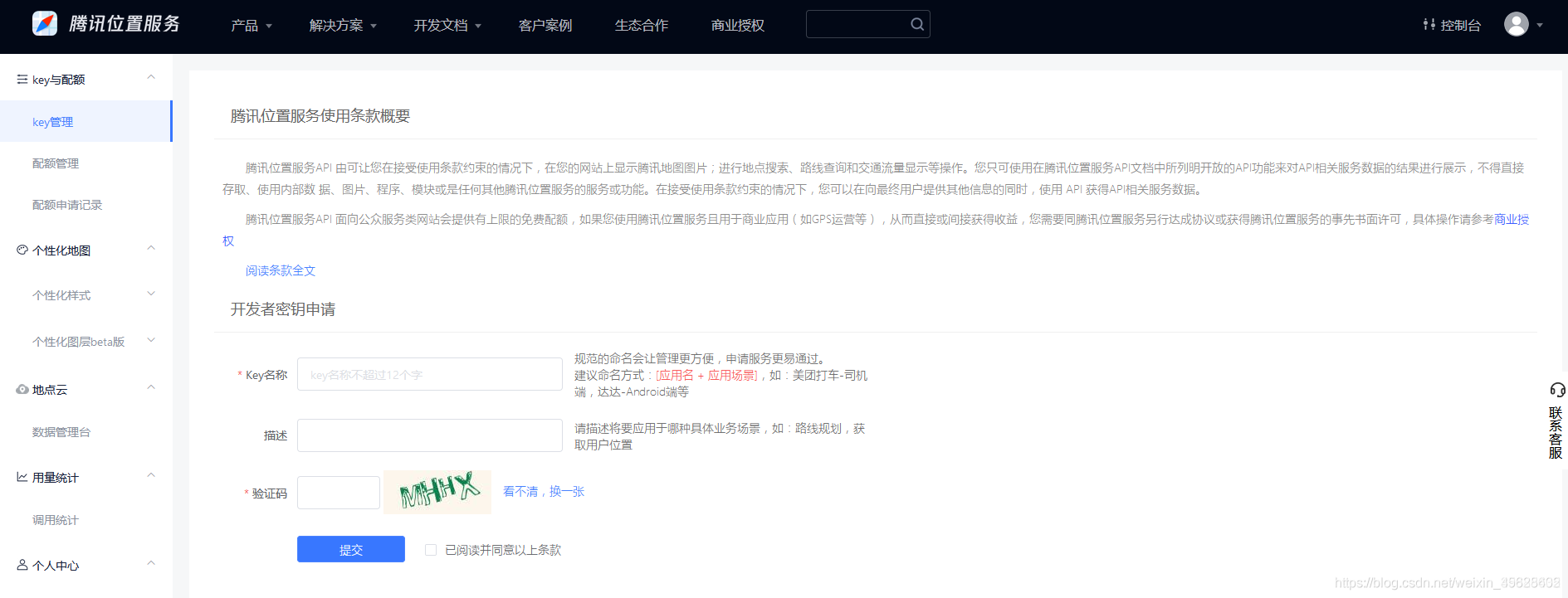This screenshot has width=1568, height=598.
Task: Open 阅读条款全文 link
Action: [281, 270]
